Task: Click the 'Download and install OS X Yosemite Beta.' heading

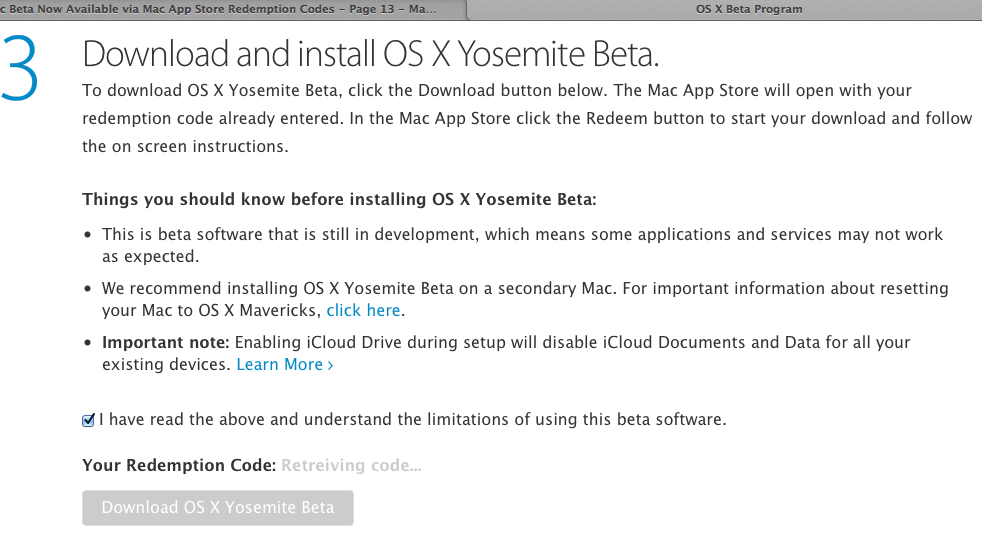Action: [371, 54]
